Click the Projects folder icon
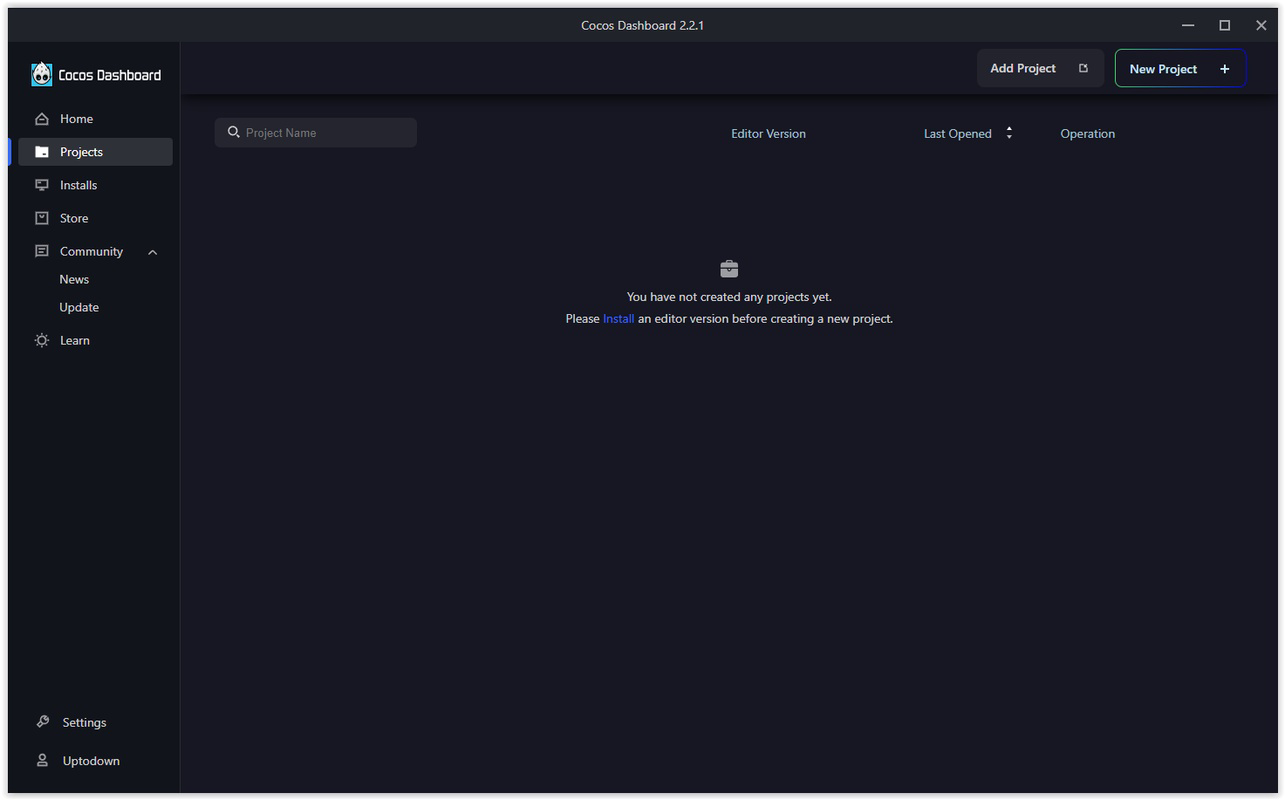The image size is (1285, 800). [42, 152]
